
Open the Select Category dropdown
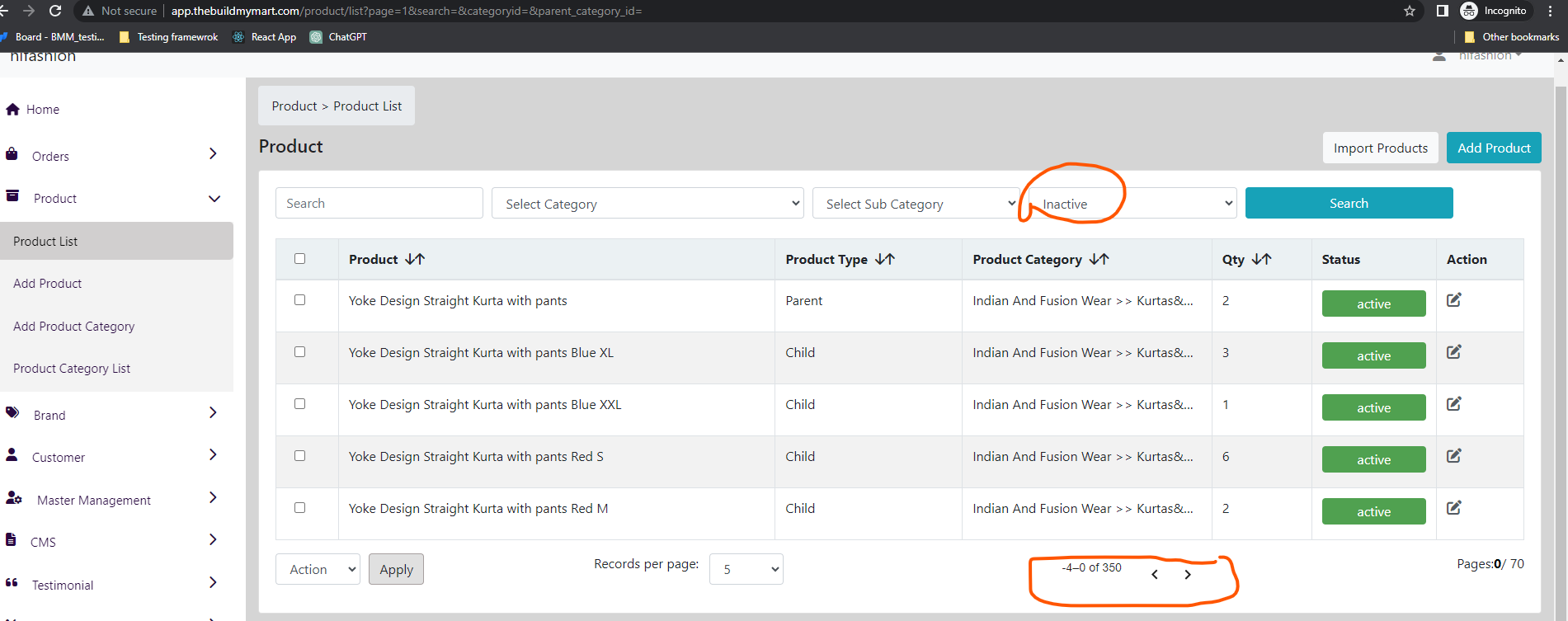(x=647, y=203)
